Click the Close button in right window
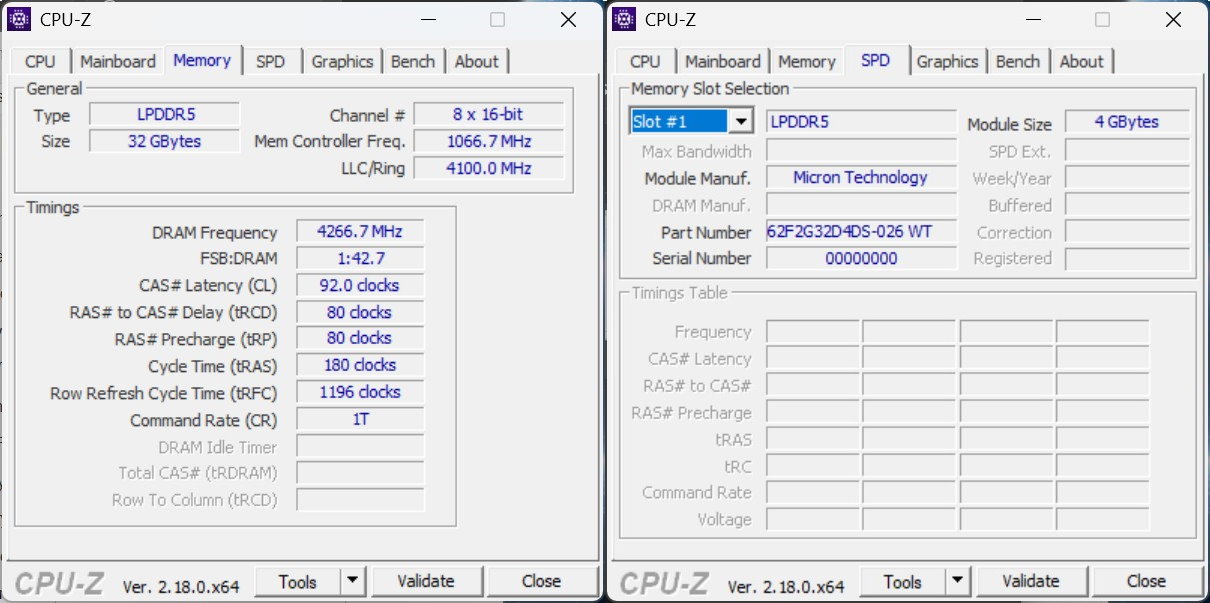The height and width of the screenshot is (603, 1210). click(1147, 580)
